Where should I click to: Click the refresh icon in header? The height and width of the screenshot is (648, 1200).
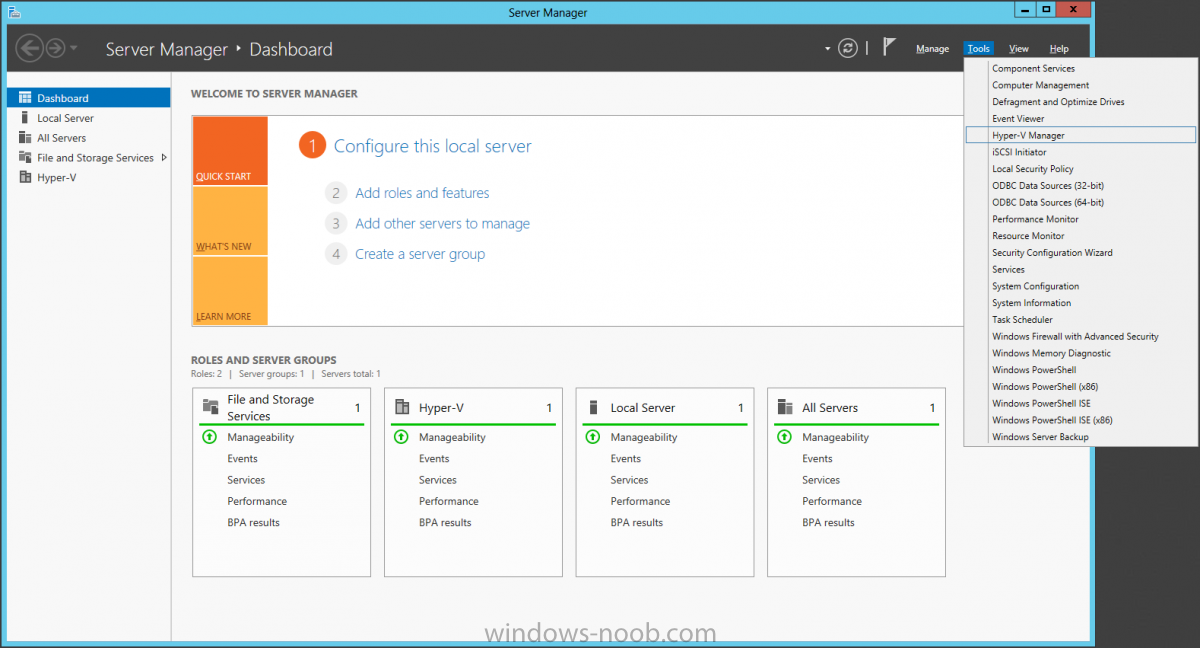pos(848,48)
